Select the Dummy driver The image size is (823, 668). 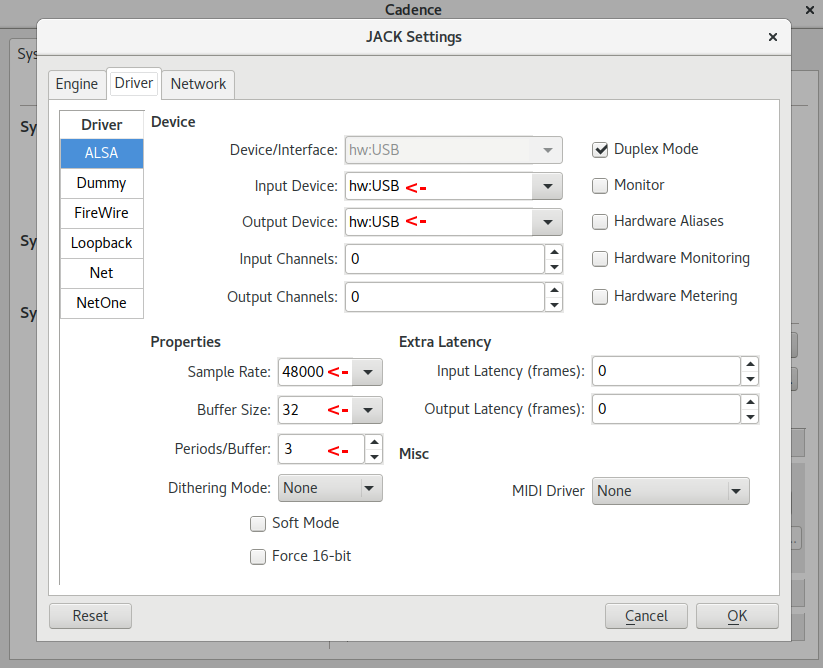click(x=101, y=183)
